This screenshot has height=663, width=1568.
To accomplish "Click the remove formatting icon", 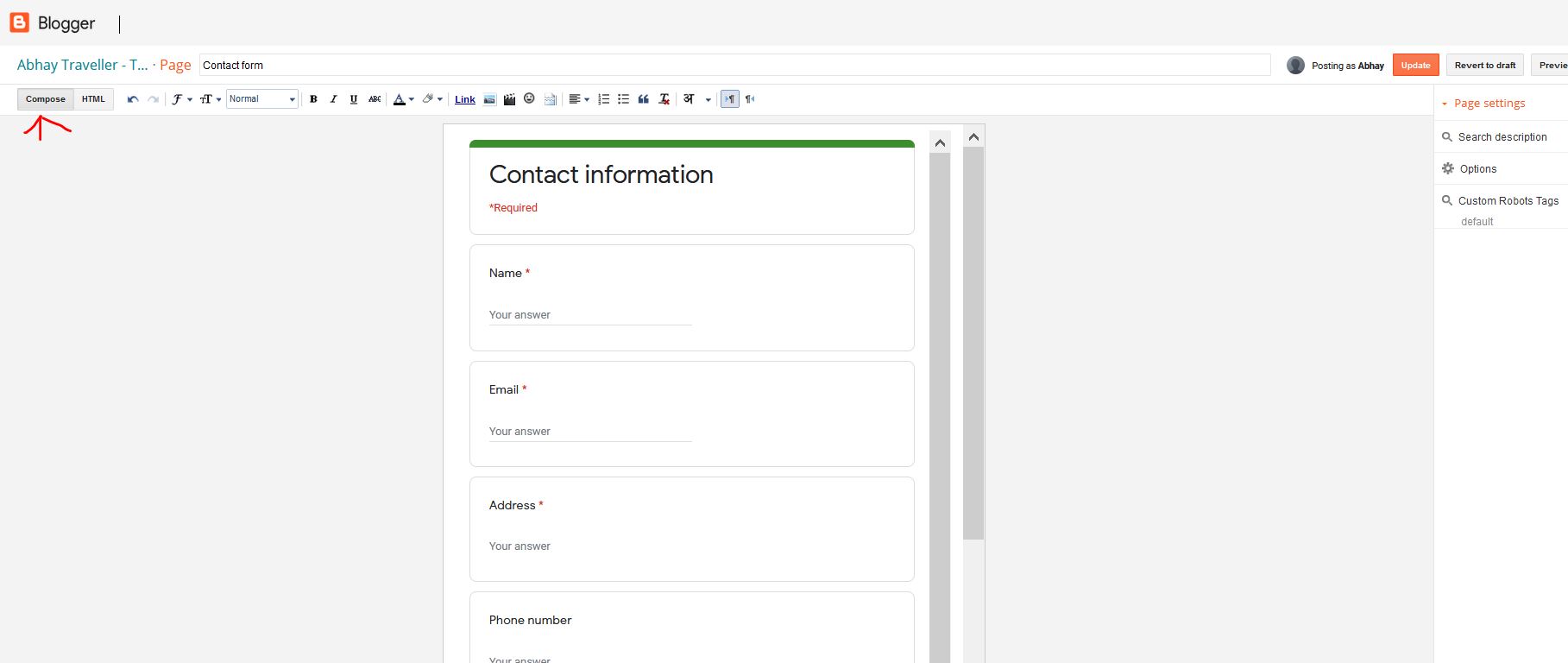I will (x=664, y=99).
